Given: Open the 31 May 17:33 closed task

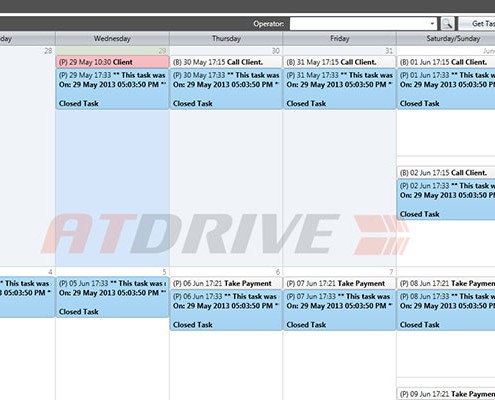Looking at the screenshot, I should point(339,89).
